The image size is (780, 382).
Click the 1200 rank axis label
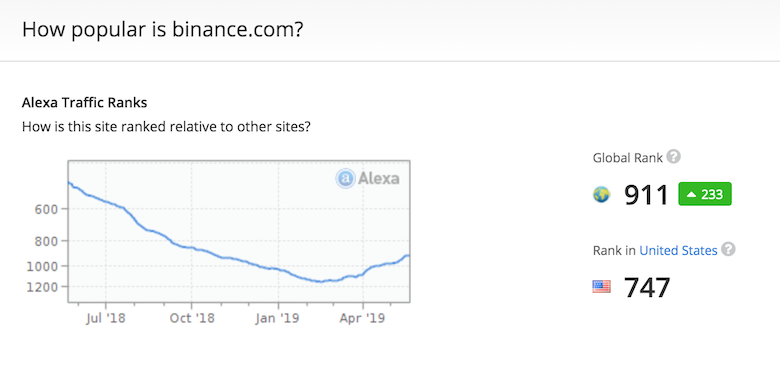pos(42,287)
